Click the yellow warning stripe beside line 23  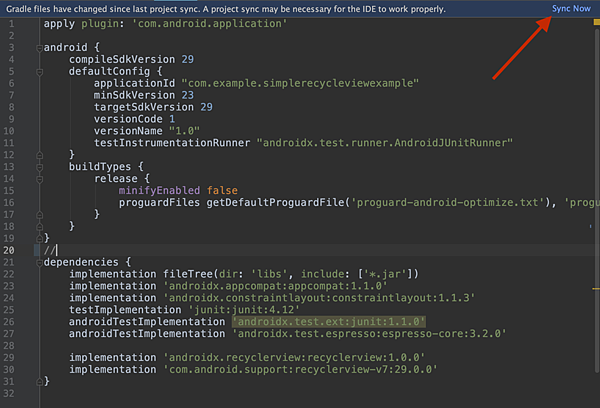click(x=596, y=289)
